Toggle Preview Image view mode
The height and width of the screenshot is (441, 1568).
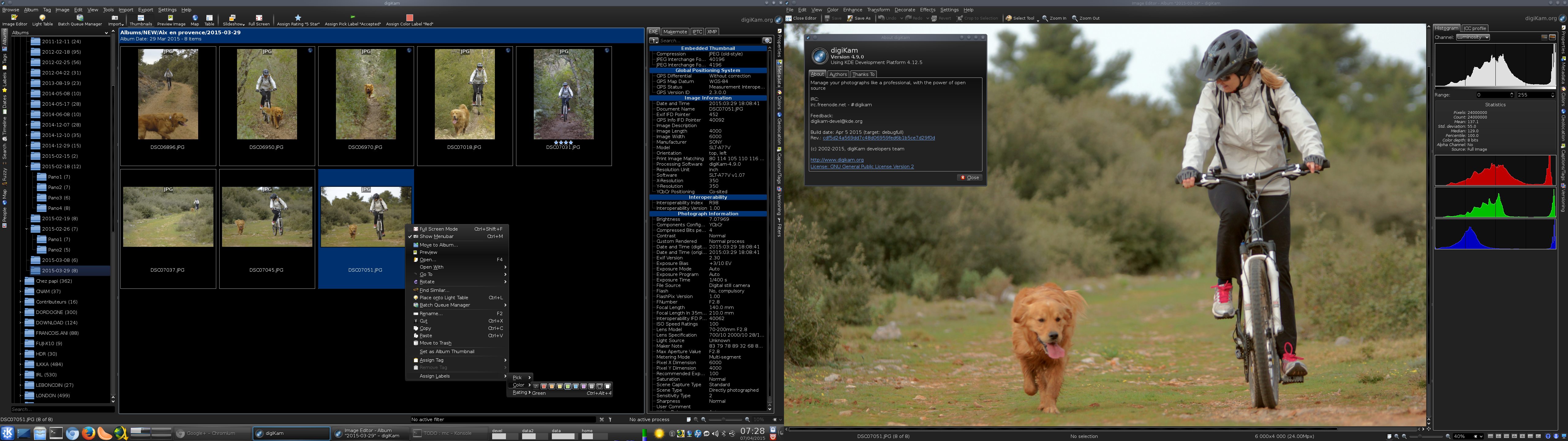(171, 21)
